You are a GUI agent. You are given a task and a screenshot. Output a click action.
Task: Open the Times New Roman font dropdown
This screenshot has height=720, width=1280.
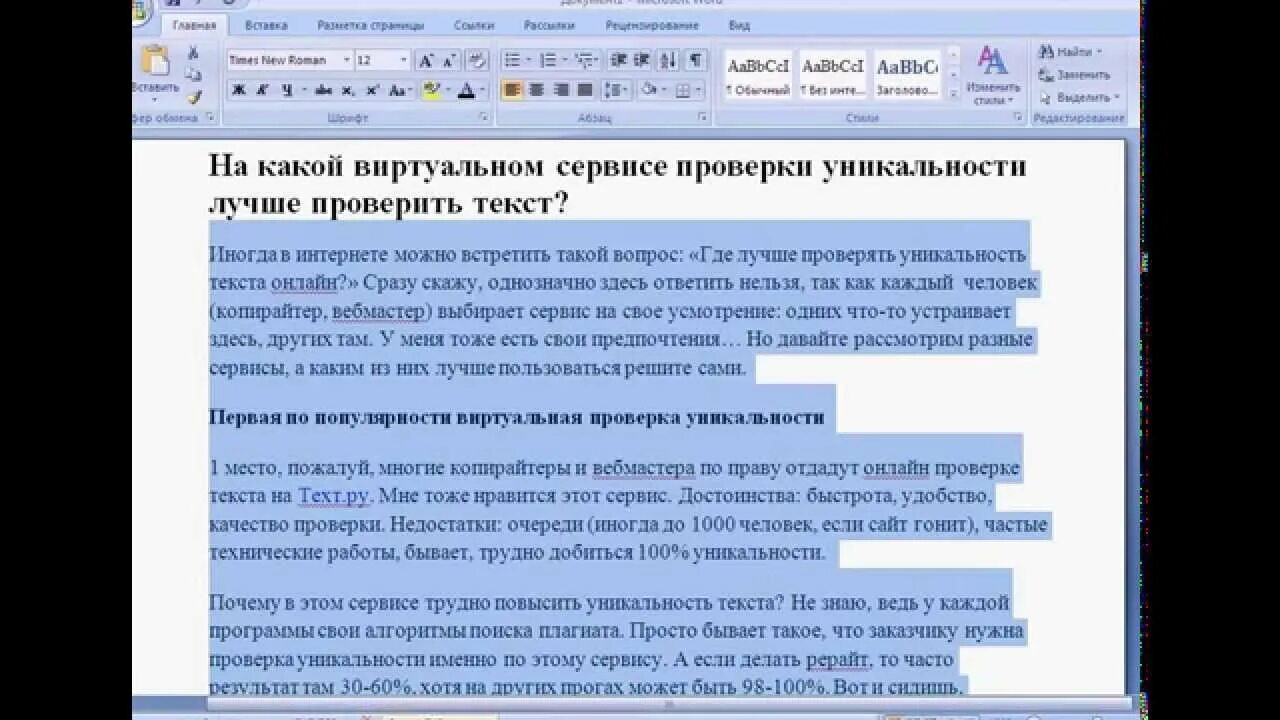click(346, 60)
